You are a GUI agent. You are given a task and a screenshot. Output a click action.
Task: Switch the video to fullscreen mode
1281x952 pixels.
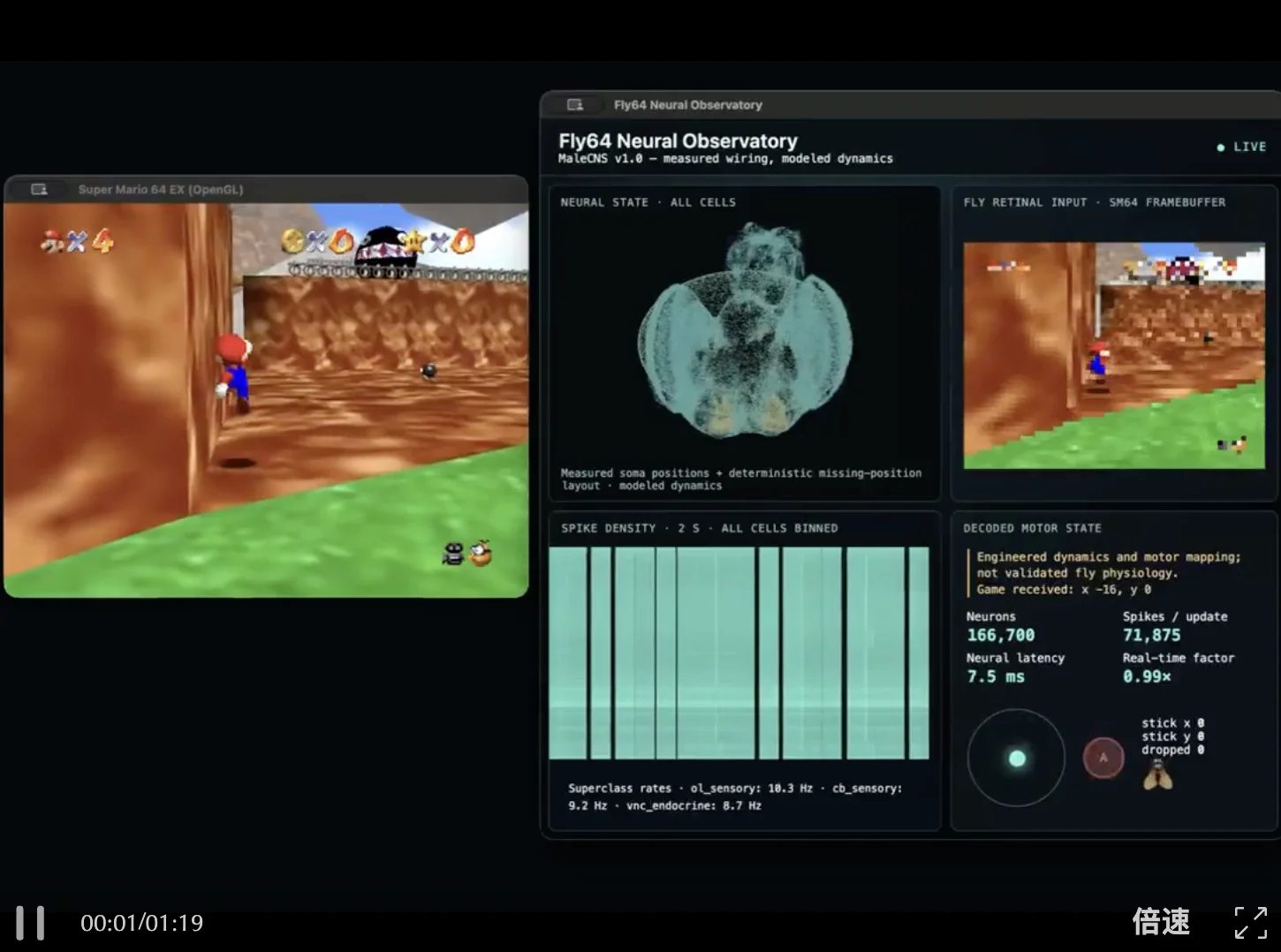tap(1251, 923)
